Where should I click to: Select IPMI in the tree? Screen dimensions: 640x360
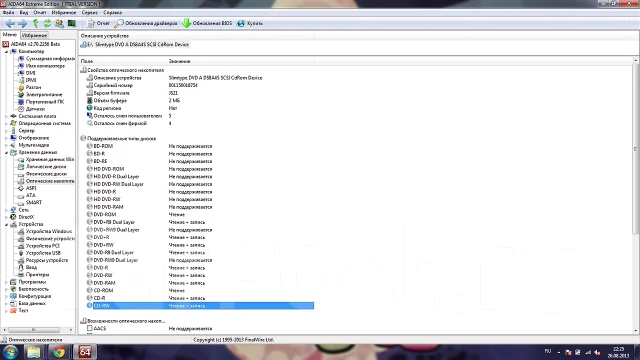coord(31,80)
